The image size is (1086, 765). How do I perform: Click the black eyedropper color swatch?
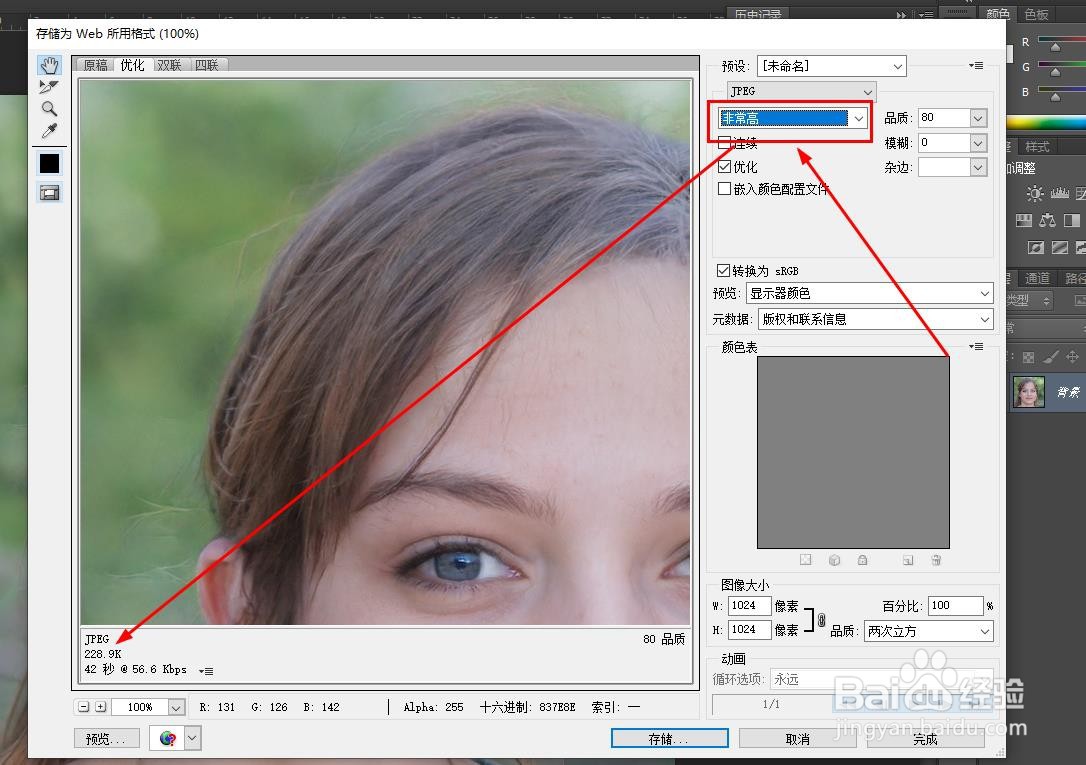point(49,163)
